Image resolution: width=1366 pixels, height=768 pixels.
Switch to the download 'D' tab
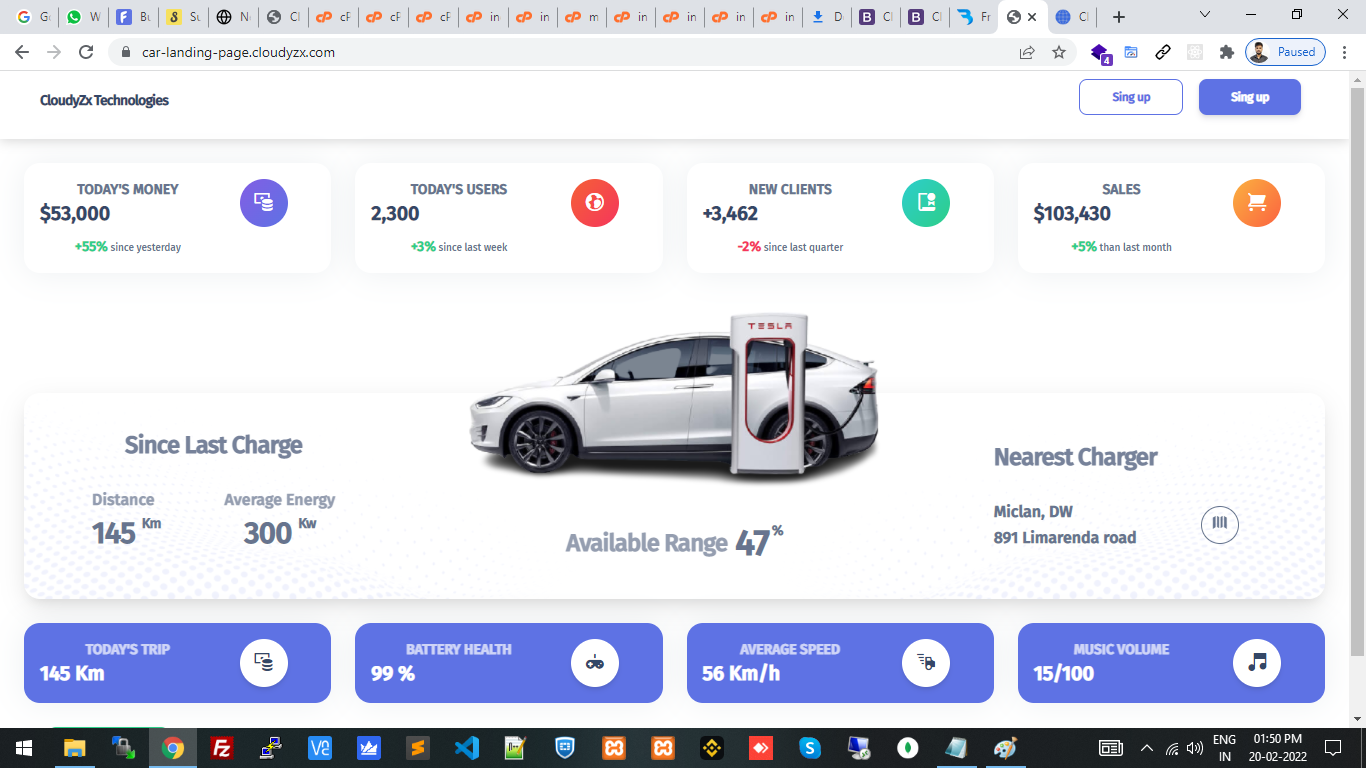click(827, 17)
